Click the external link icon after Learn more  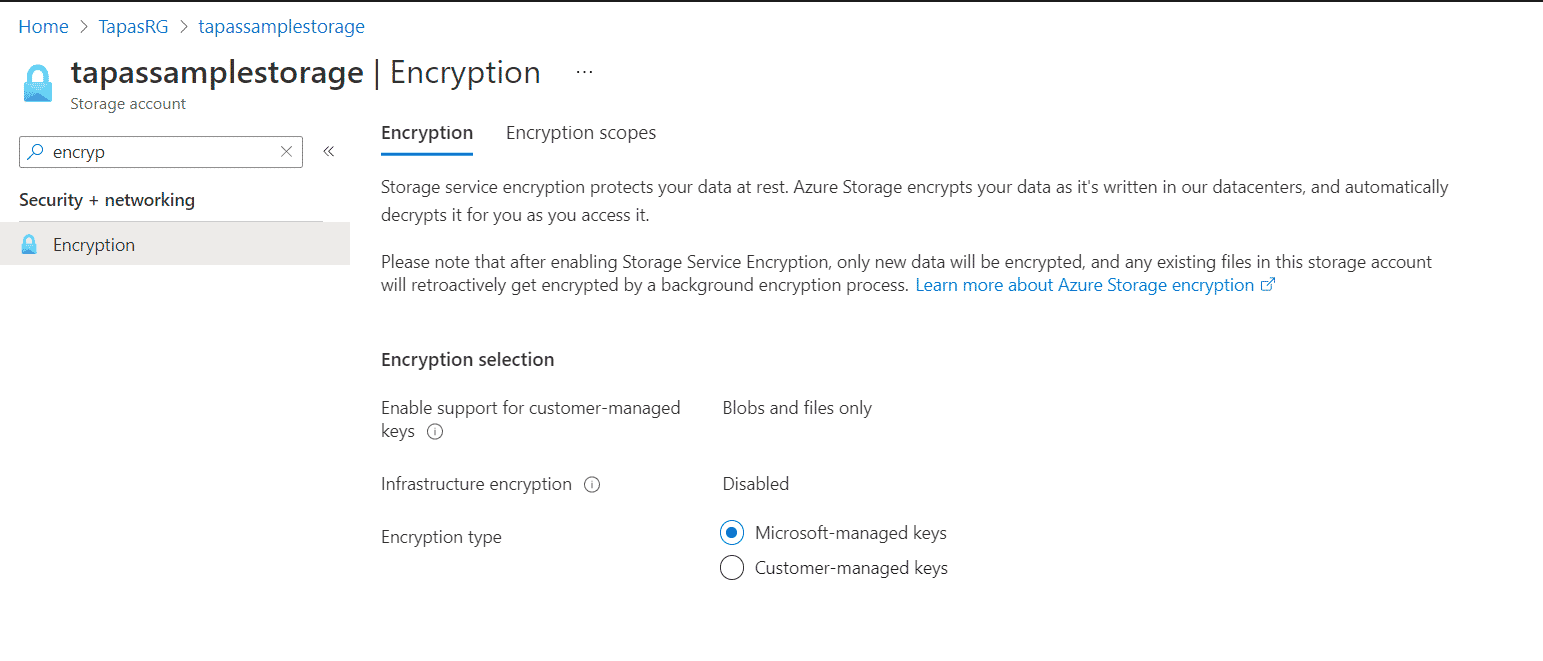tap(1268, 284)
